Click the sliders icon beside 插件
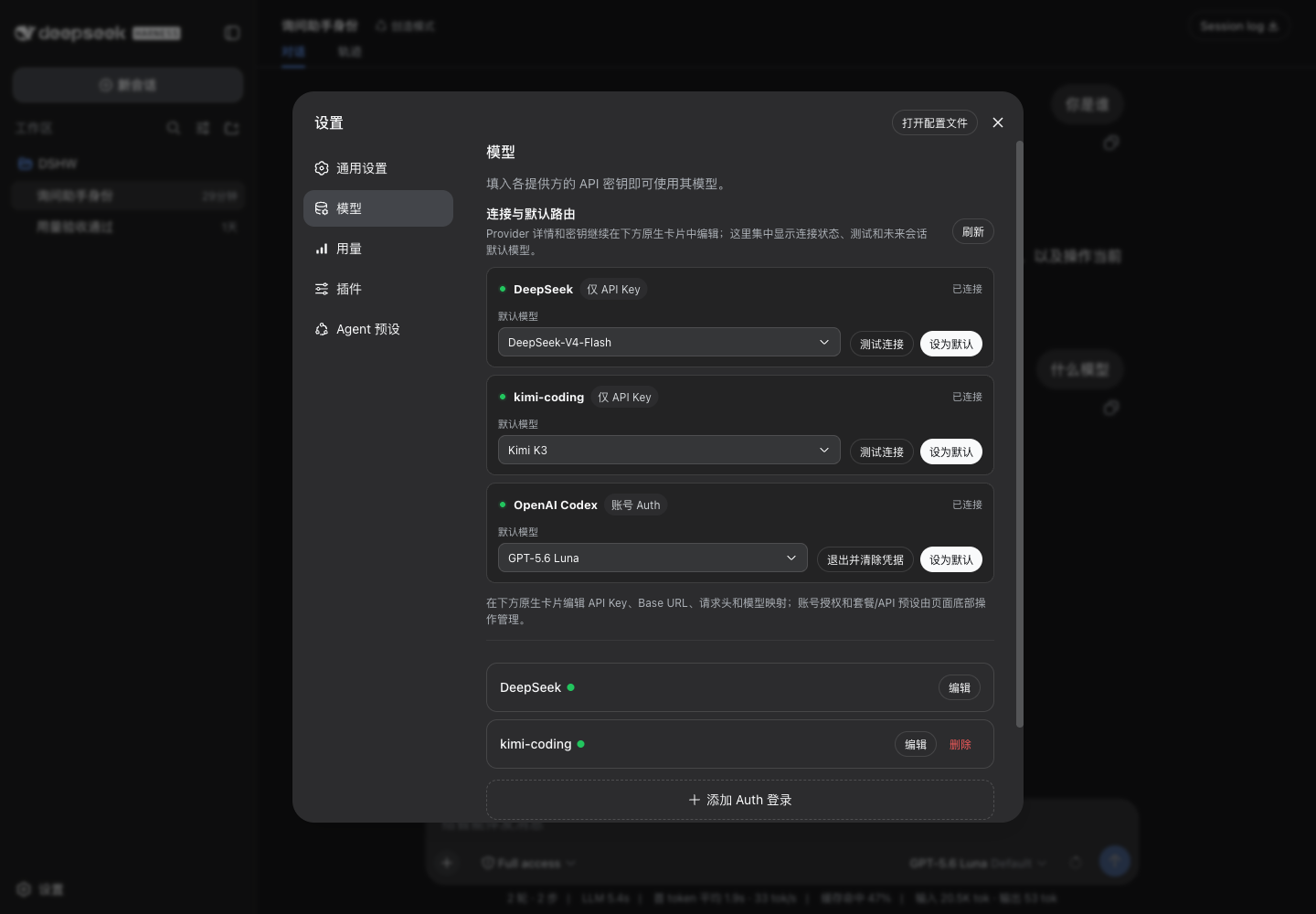 point(322,289)
